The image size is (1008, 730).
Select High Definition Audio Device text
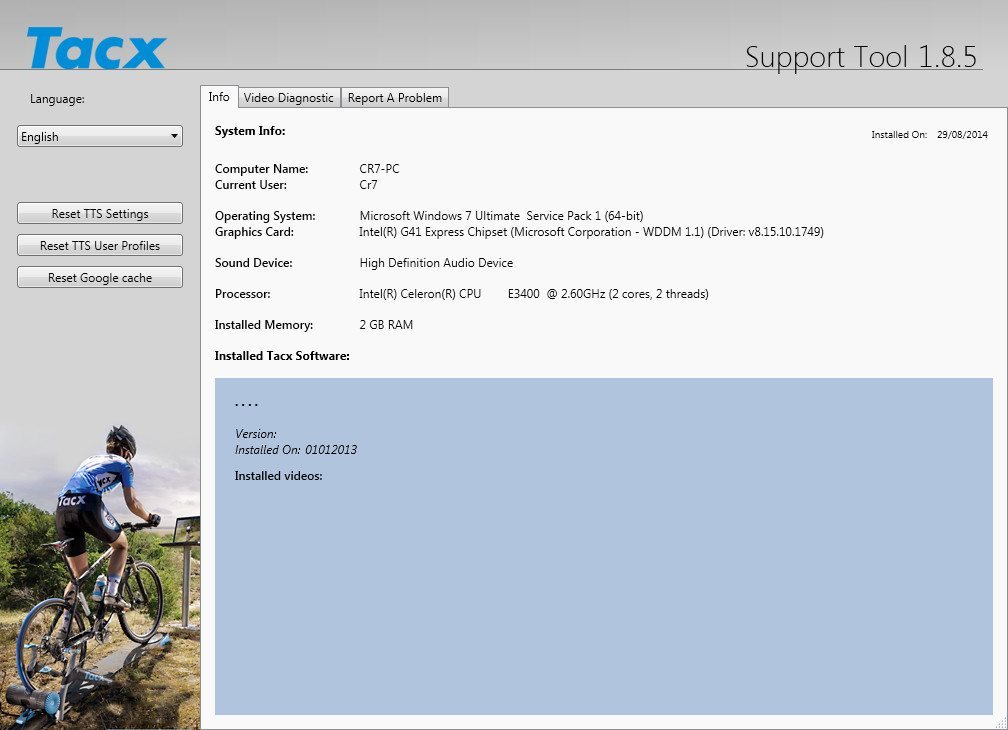coord(436,263)
